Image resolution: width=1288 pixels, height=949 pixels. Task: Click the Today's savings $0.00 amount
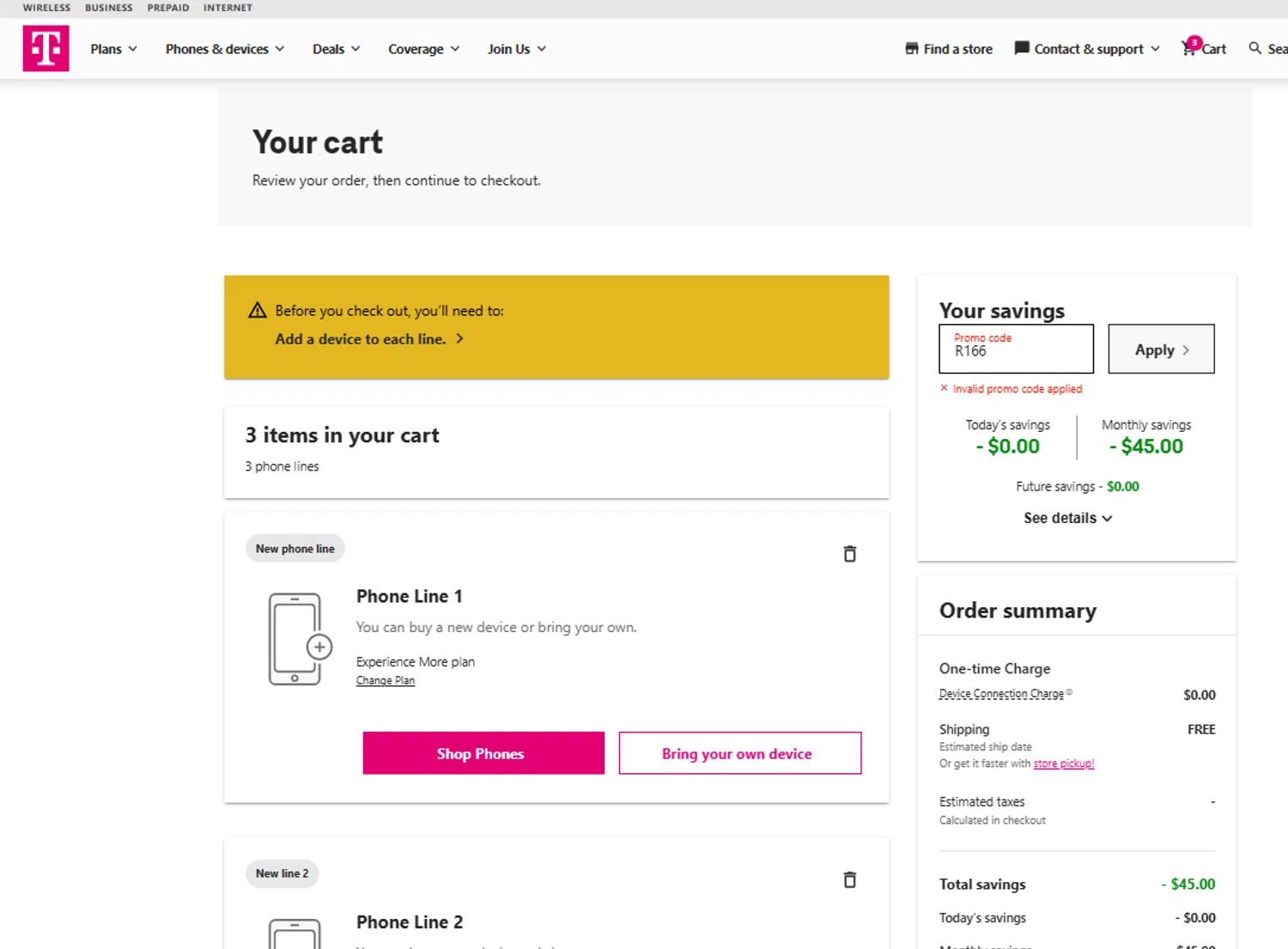1007,447
